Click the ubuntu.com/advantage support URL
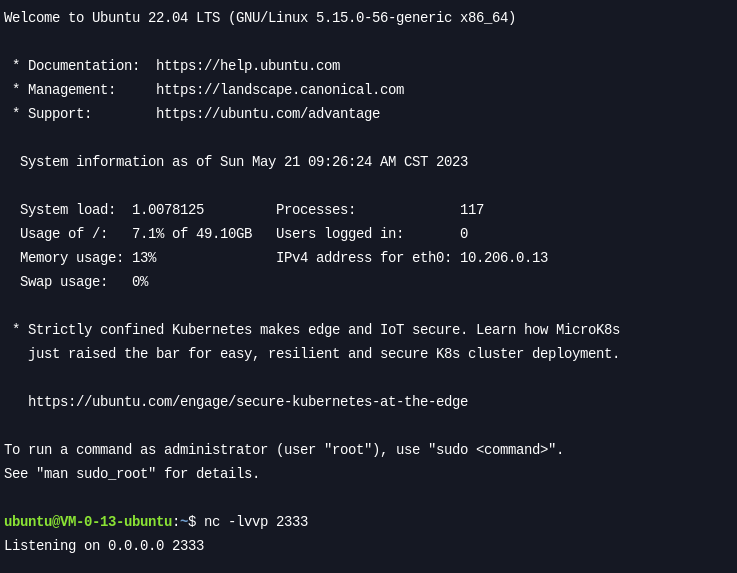737x573 pixels. tap(268, 114)
